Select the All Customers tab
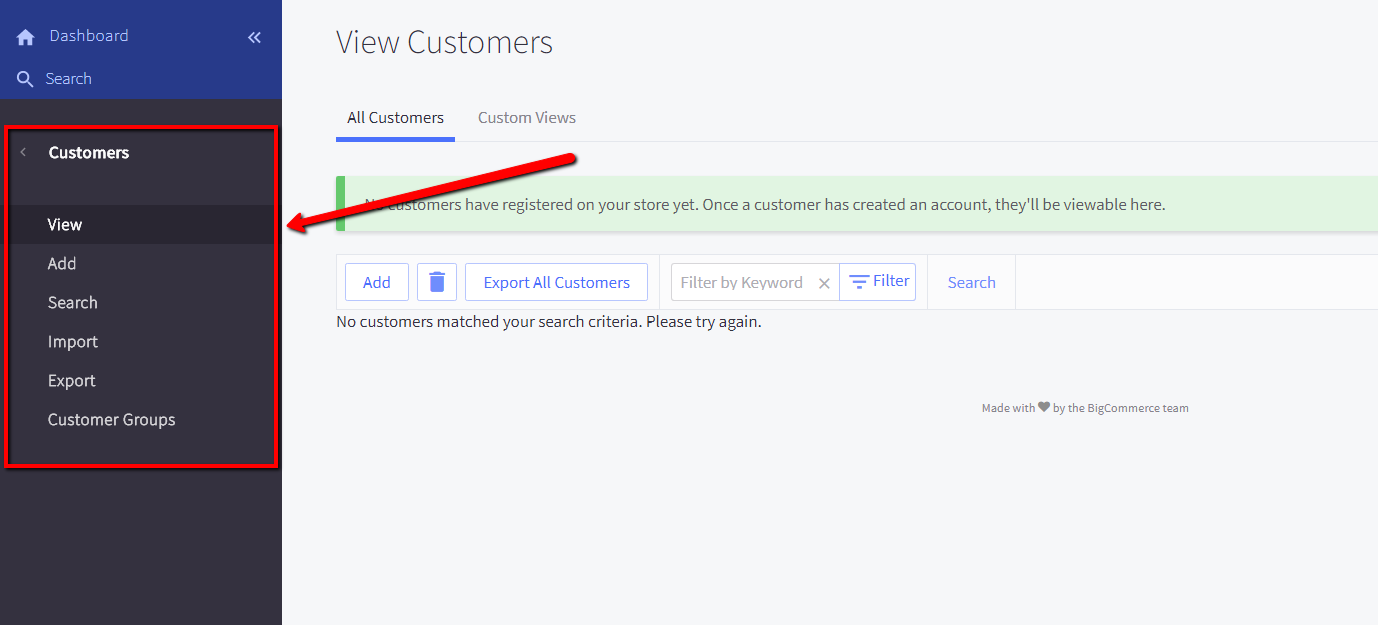 coord(395,117)
